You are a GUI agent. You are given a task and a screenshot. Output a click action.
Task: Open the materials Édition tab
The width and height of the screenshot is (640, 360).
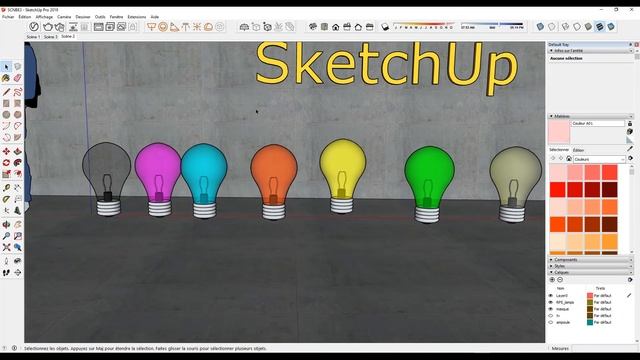point(578,150)
